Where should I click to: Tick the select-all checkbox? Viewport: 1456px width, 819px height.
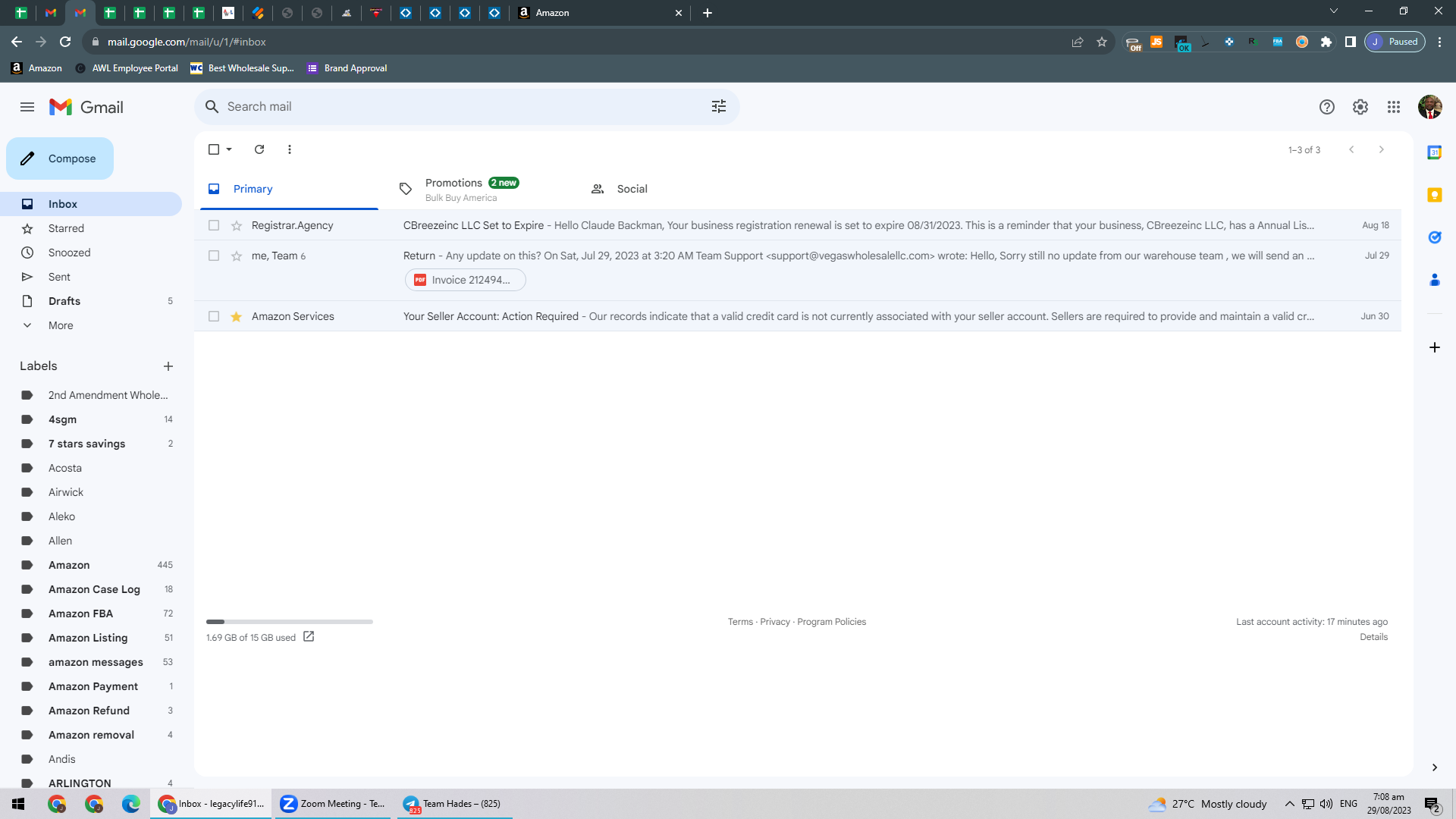214,149
